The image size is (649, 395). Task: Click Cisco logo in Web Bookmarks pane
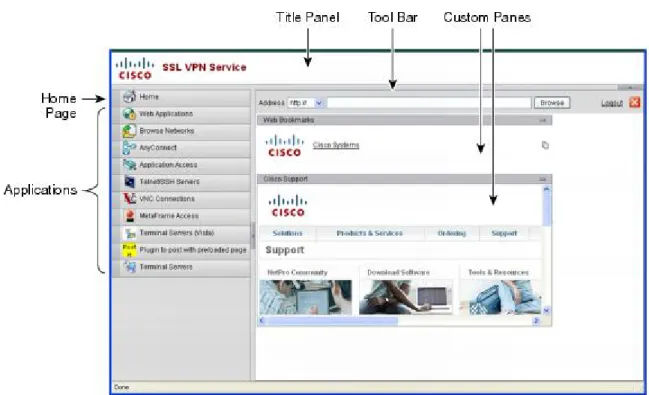coord(285,145)
